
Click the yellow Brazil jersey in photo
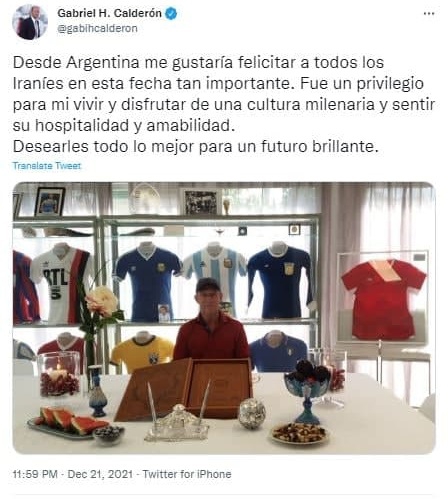coord(142,351)
